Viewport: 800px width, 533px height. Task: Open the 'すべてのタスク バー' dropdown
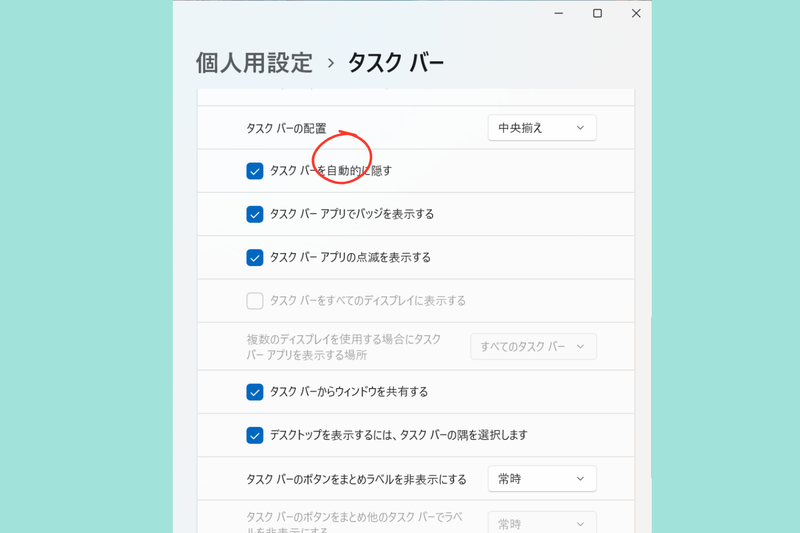pos(533,346)
